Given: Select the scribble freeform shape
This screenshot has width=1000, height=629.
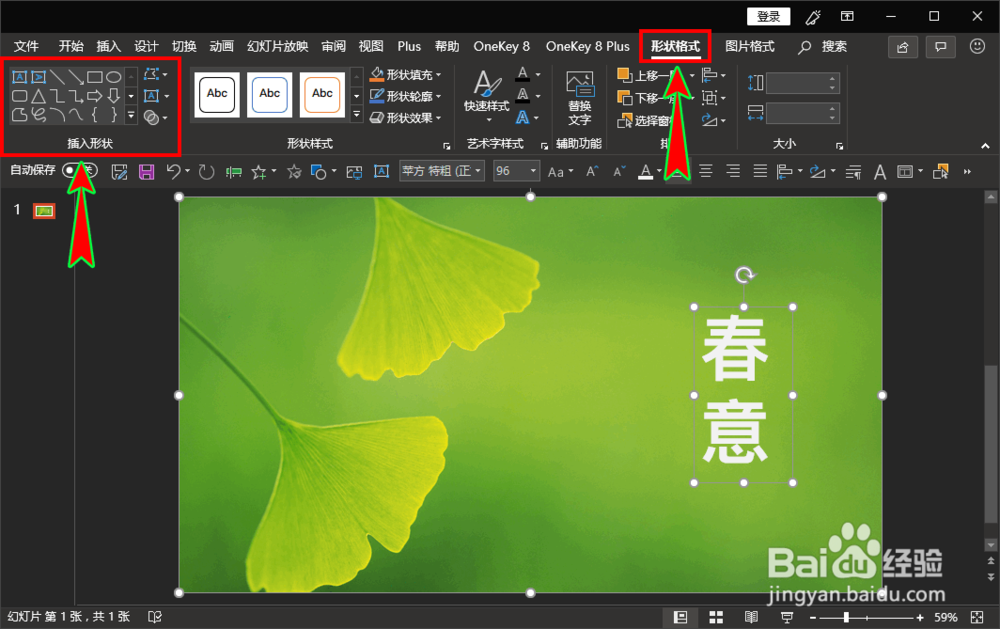Looking at the screenshot, I should (x=38, y=115).
